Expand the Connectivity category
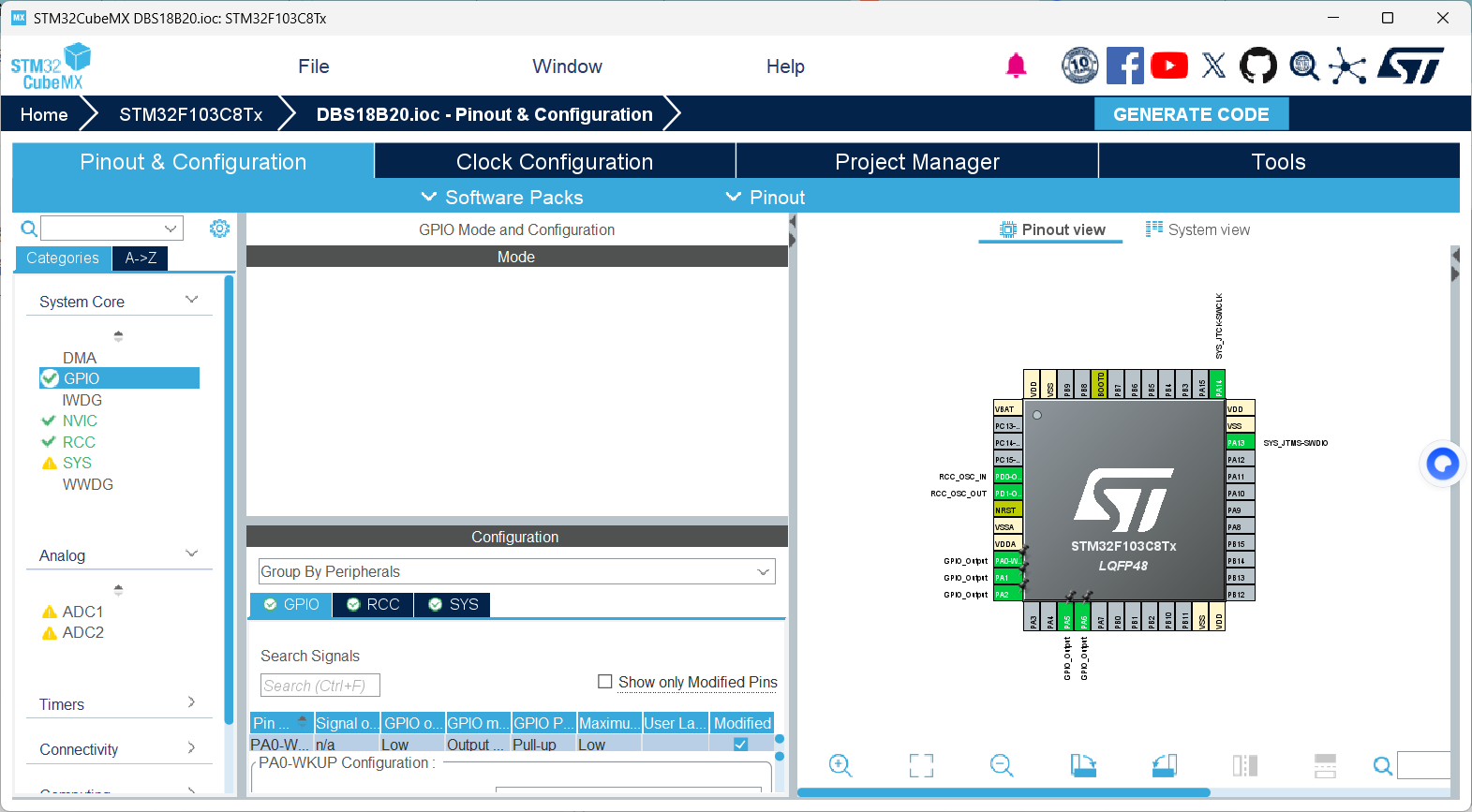 tap(191, 747)
